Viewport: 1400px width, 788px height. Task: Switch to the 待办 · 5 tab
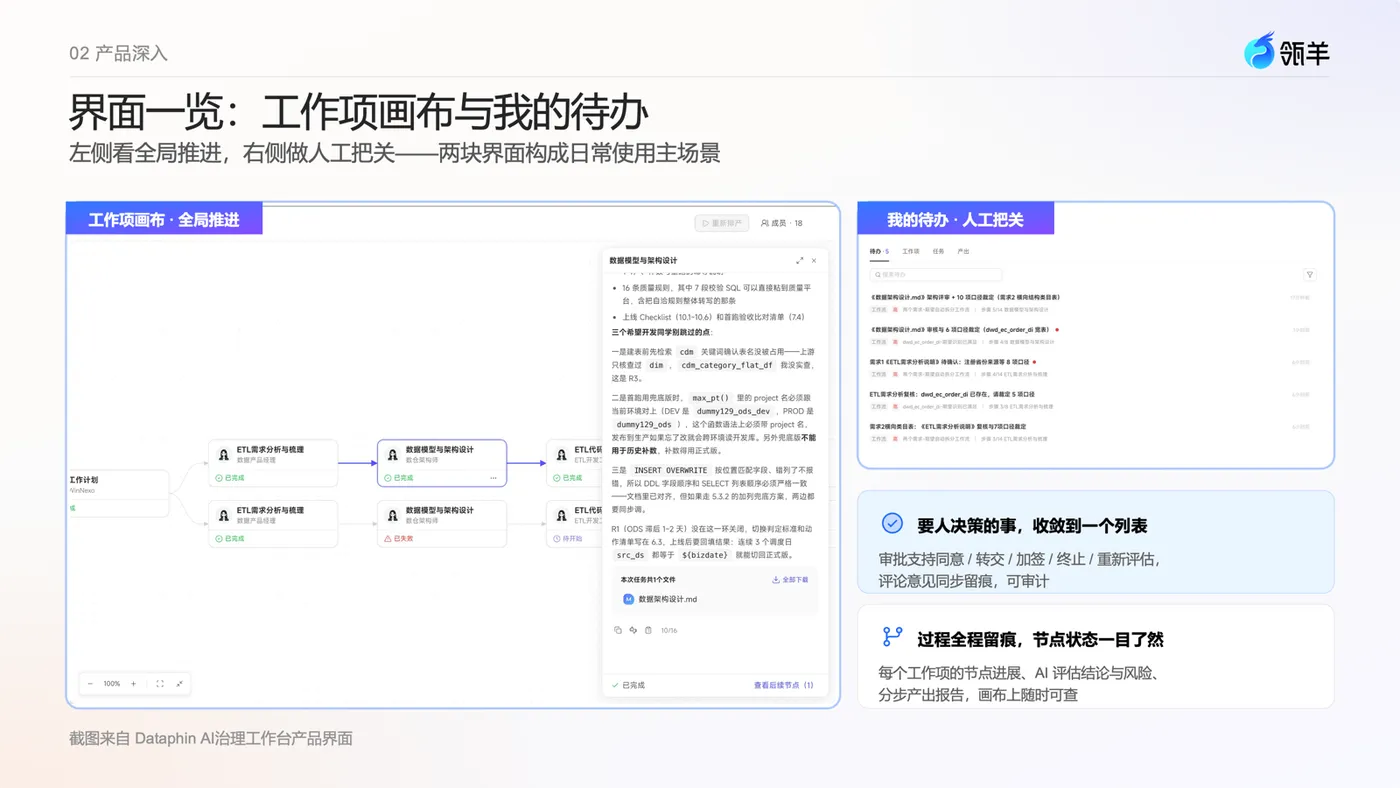(879, 251)
